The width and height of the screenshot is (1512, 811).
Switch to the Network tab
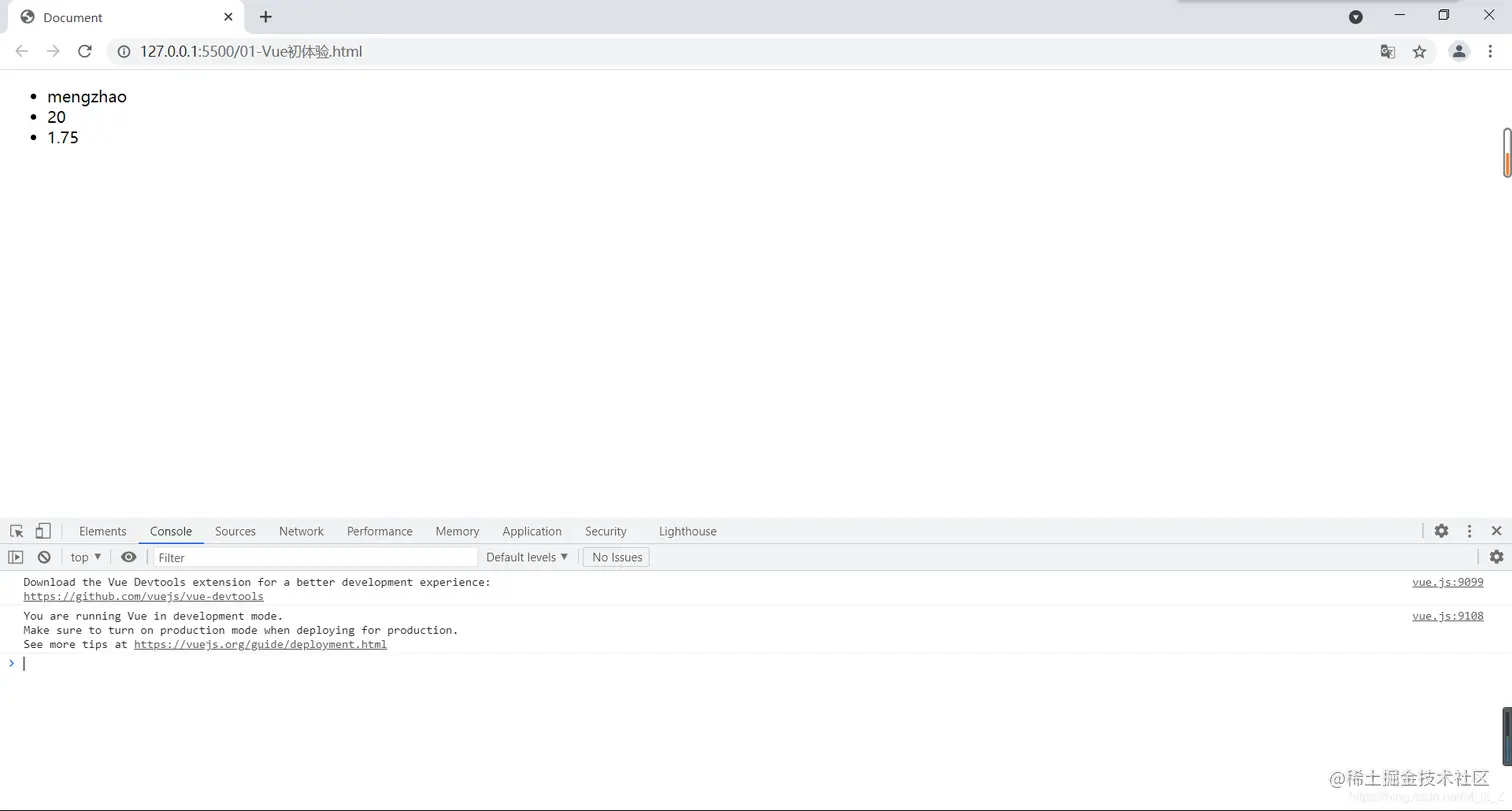301,531
